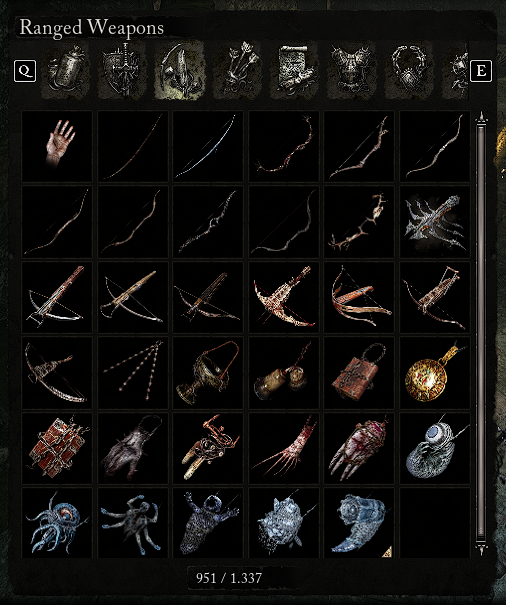Select the silver eyeball catalyst item

[x=435, y=448]
